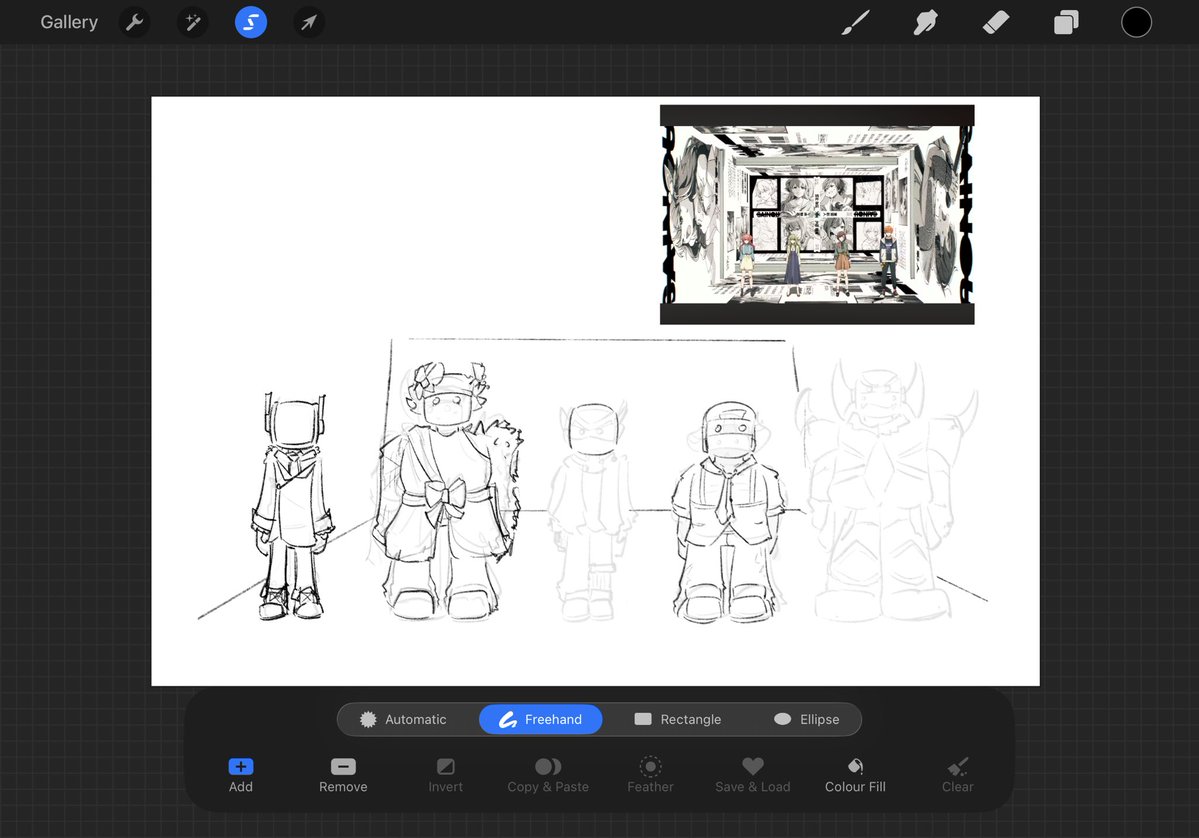Return to the Gallery

(69, 22)
